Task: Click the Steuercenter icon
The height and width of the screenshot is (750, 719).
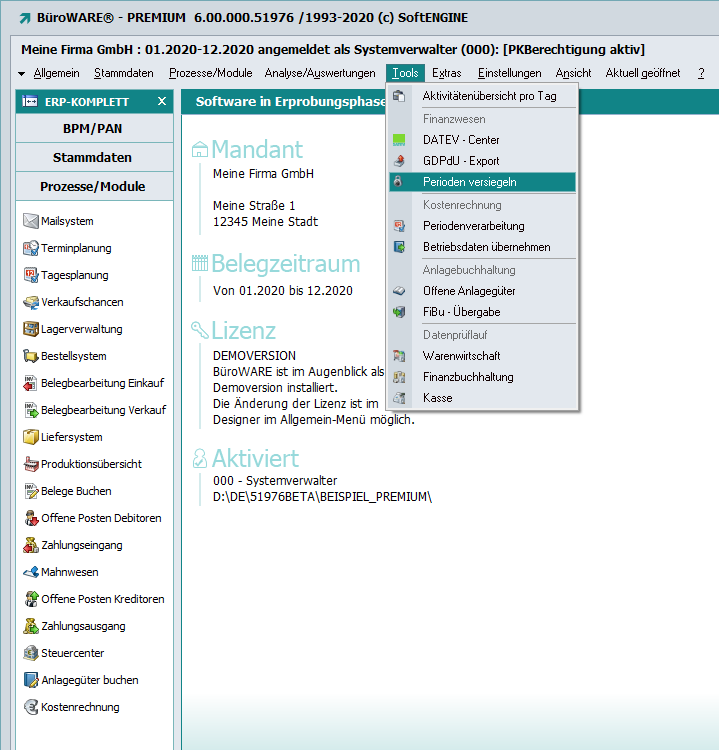Action: click(x=31, y=653)
